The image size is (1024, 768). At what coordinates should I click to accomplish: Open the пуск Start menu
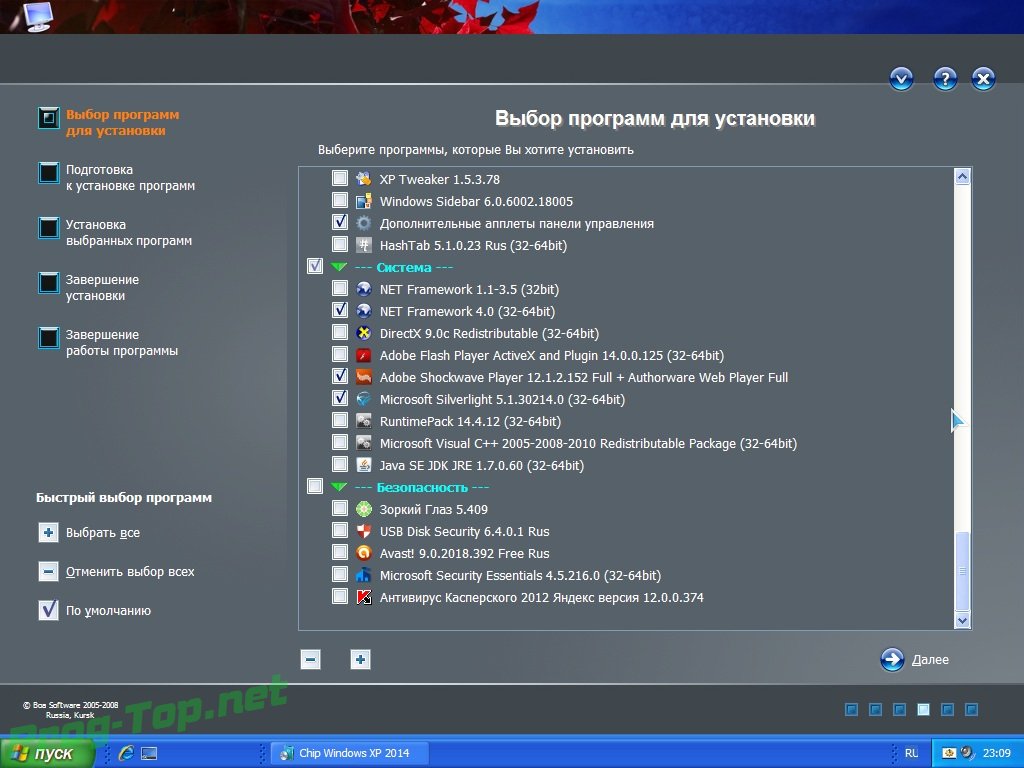pos(47,753)
